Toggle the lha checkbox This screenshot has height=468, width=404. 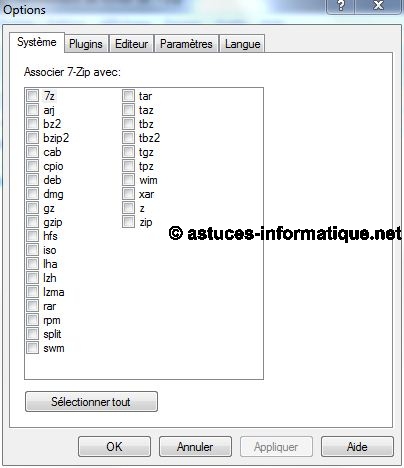click(x=33, y=264)
